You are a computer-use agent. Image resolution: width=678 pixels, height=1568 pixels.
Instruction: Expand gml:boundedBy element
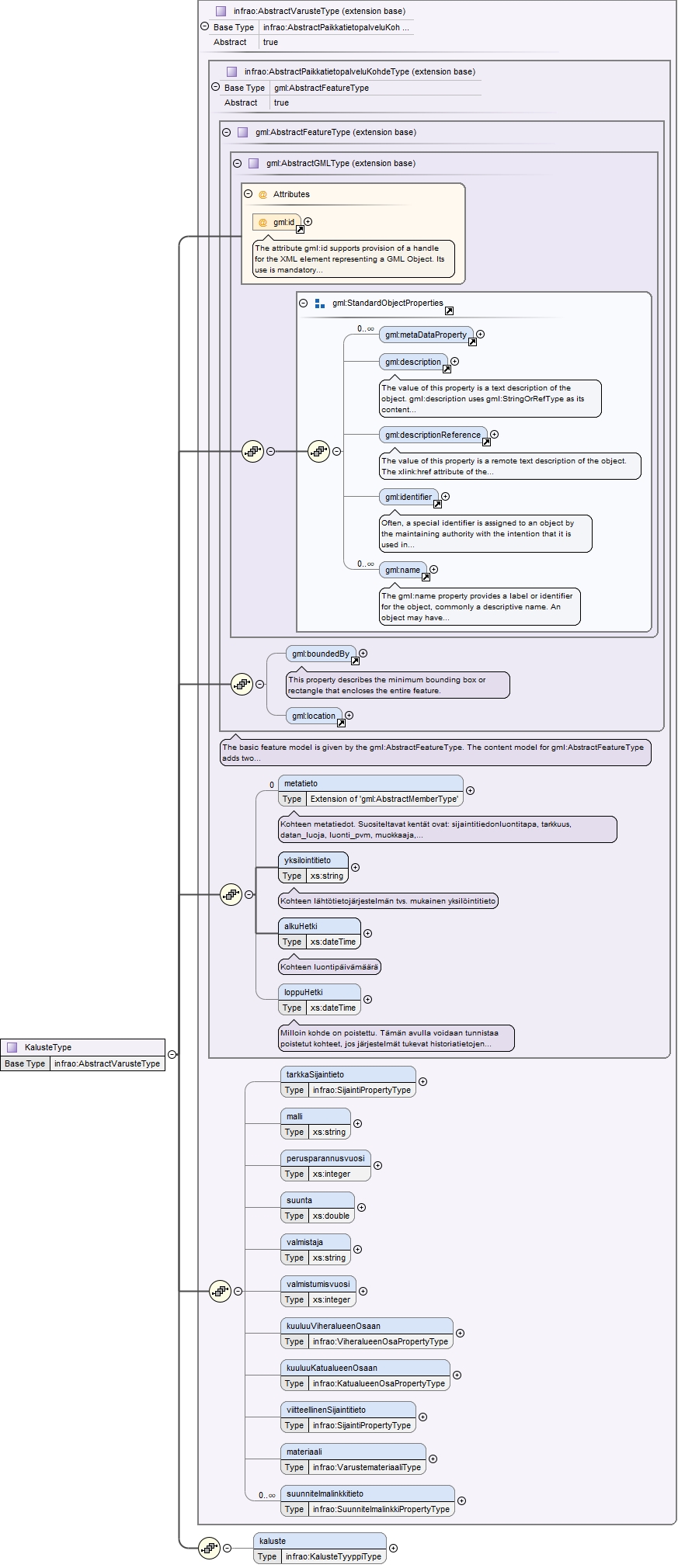coord(363,654)
